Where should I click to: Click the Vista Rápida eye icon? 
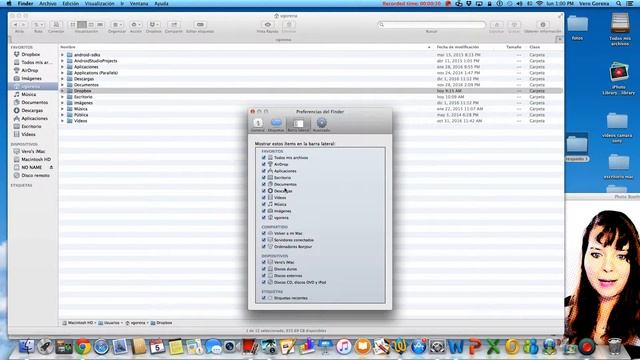268,25
